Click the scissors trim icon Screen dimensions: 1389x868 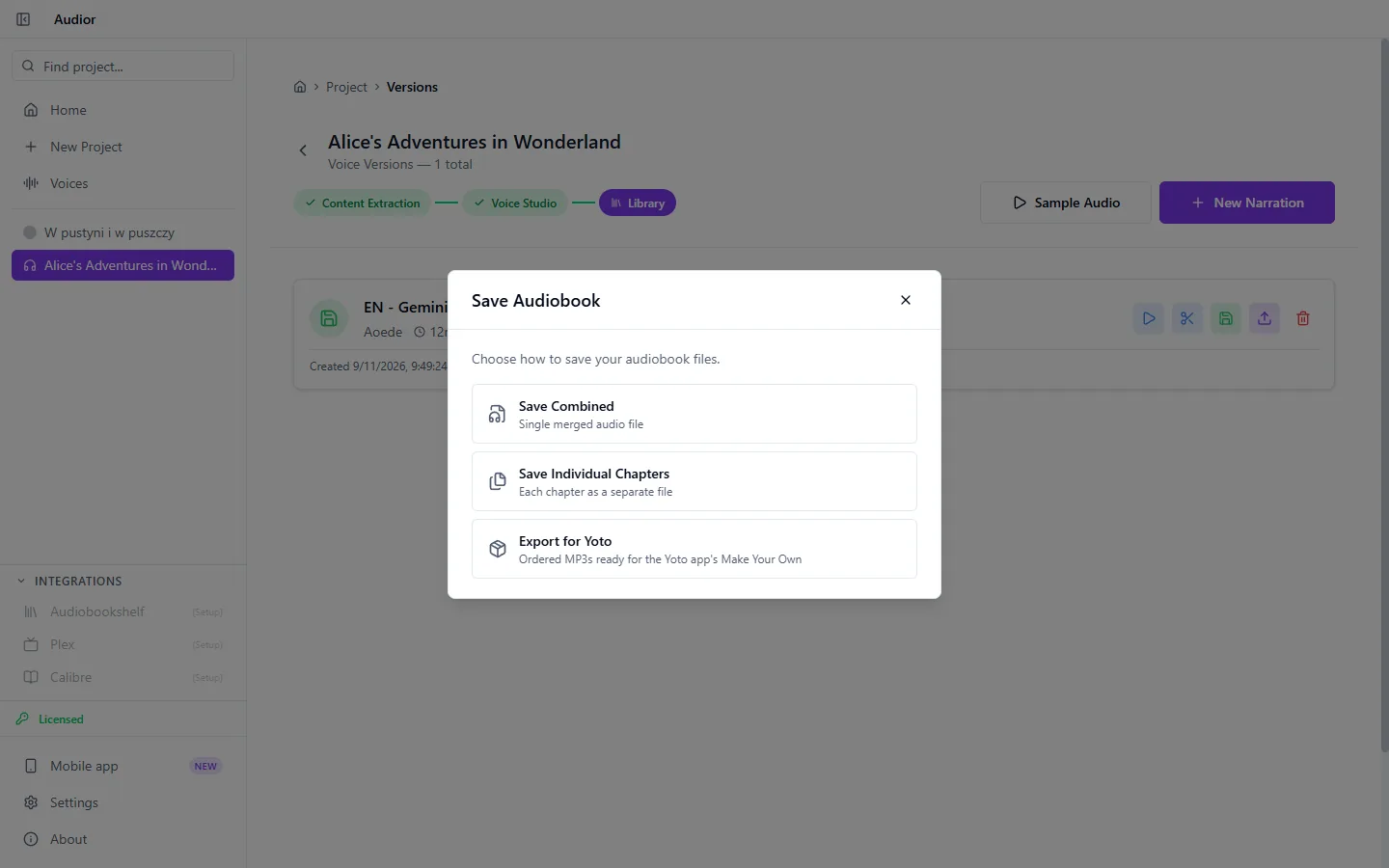(x=1186, y=318)
